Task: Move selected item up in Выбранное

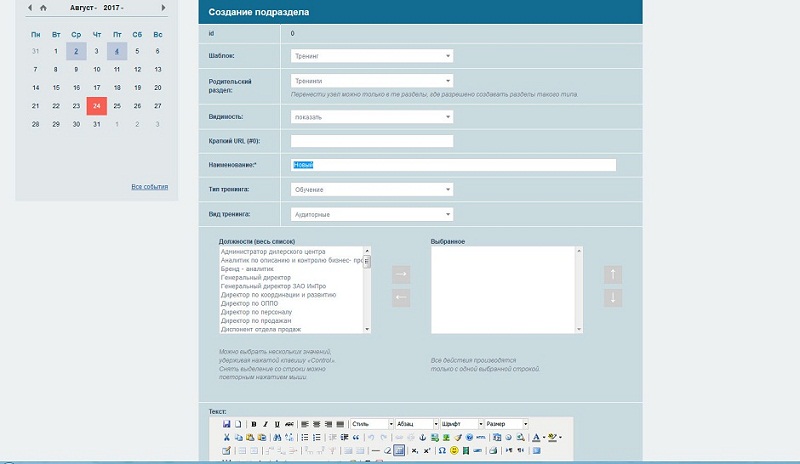Action: 613,273
